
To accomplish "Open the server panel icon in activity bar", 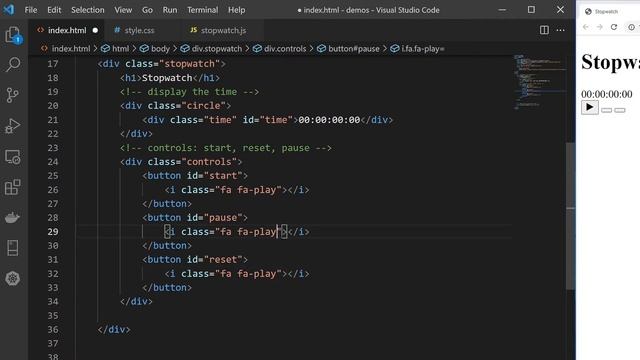I will coord(13,248).
